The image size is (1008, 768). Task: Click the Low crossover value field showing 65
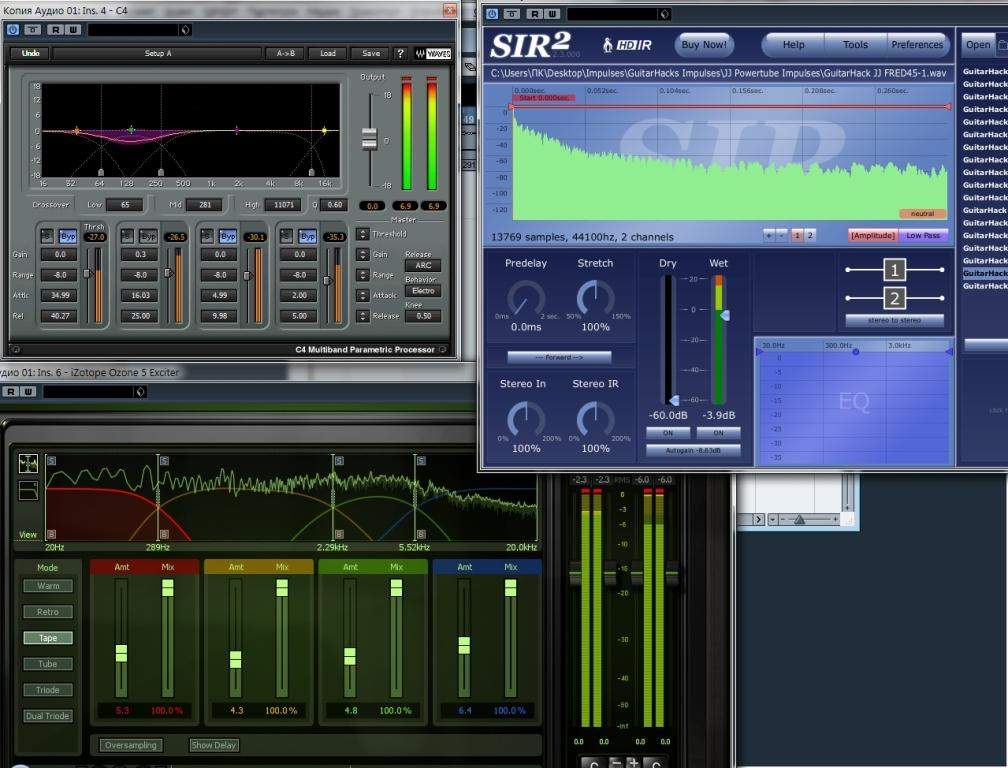tap(123, 205)
